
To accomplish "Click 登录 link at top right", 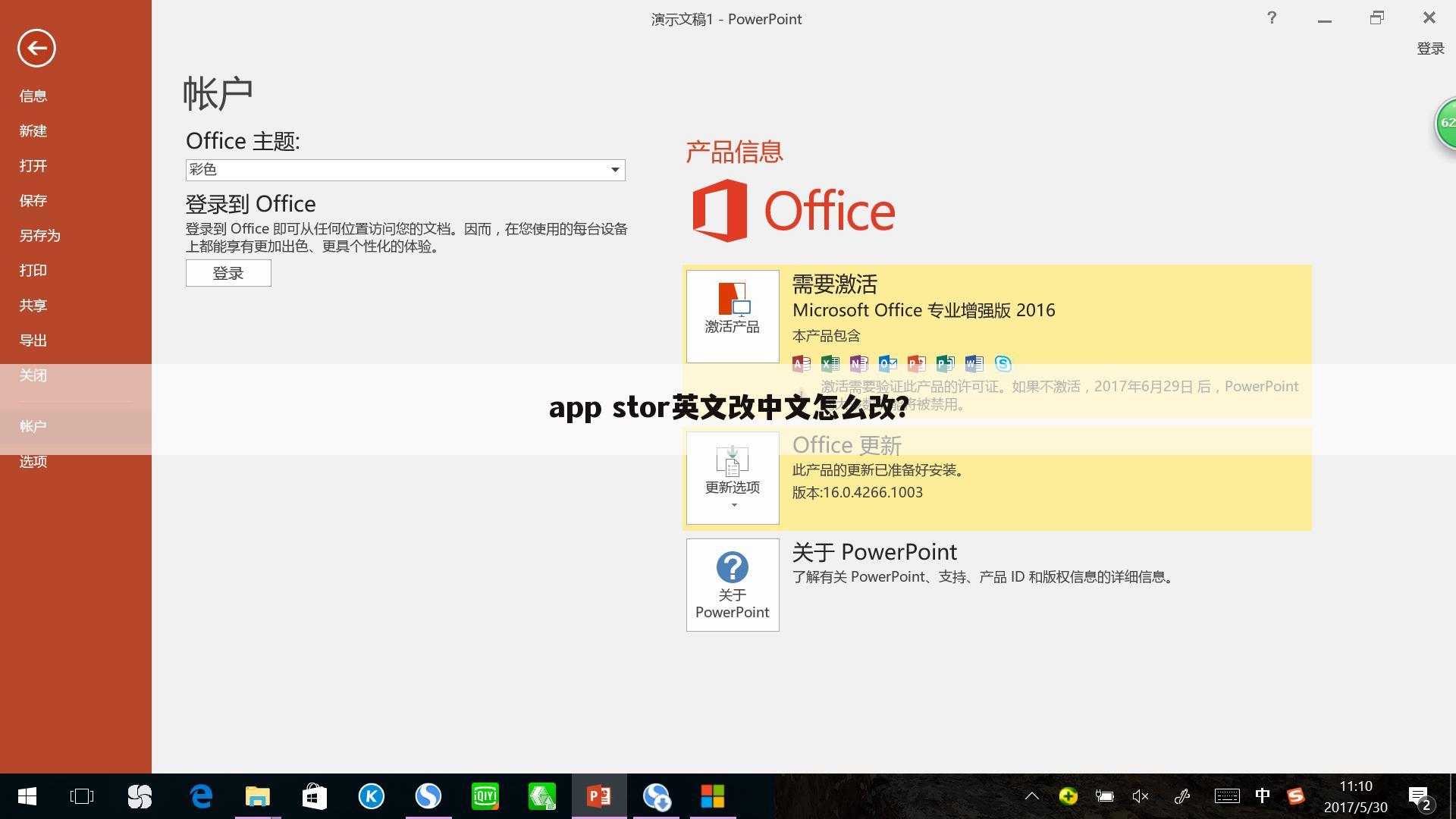I will 1430,49.
